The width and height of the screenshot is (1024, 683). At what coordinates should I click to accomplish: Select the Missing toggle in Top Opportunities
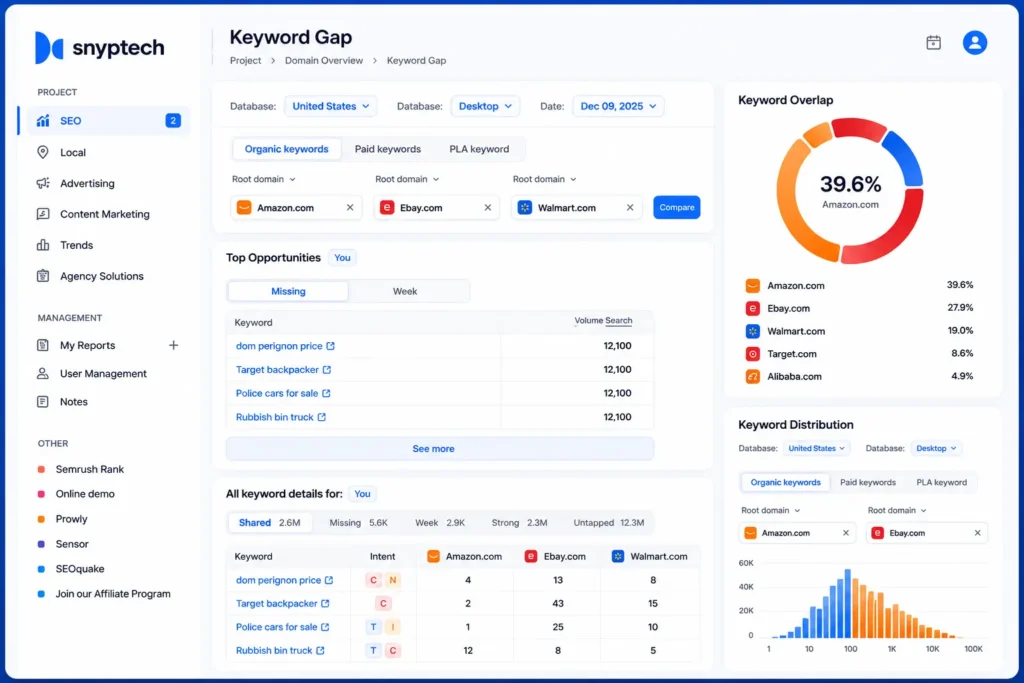coord(288,291)
